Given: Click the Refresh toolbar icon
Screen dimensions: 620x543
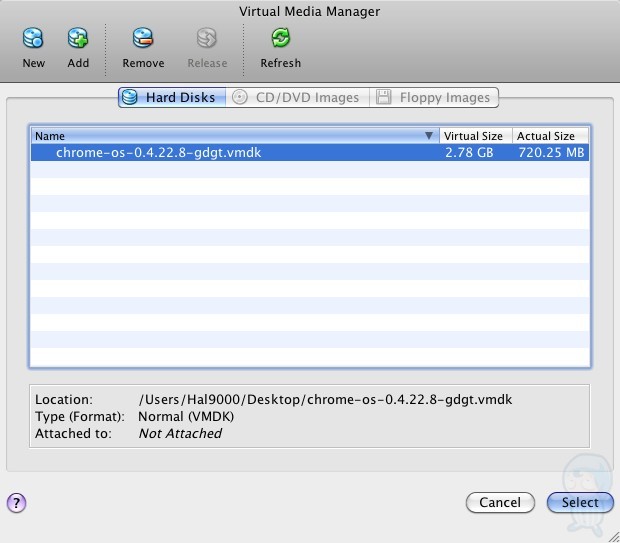Looking at the screenshot, I should point(280,39).
